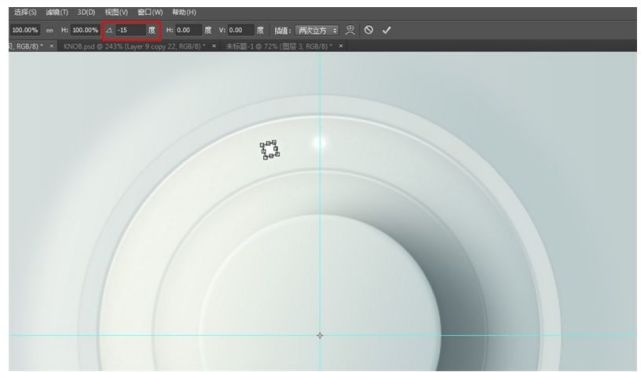Open the 3D(D) menu

pyautogui.click(x=86, y=12)
